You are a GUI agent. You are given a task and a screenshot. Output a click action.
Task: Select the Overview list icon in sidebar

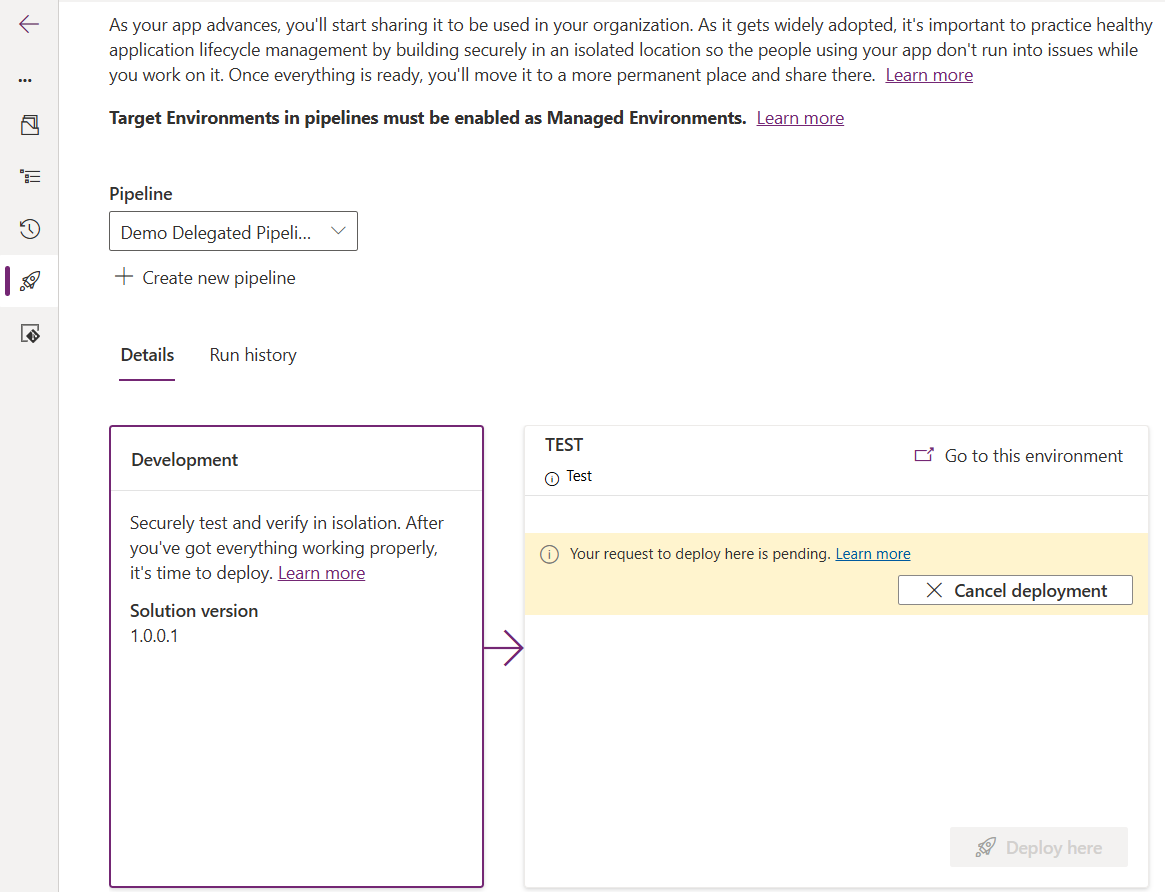(x=30, y=177)
